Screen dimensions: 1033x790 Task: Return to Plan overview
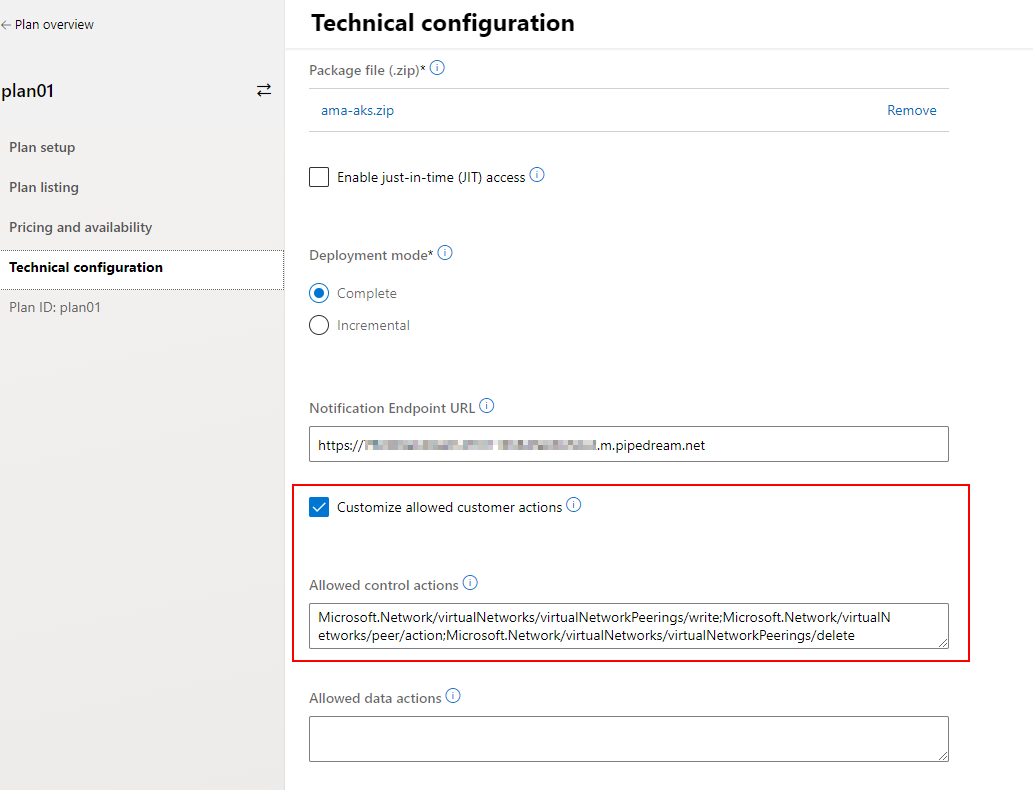pos(48,25)
